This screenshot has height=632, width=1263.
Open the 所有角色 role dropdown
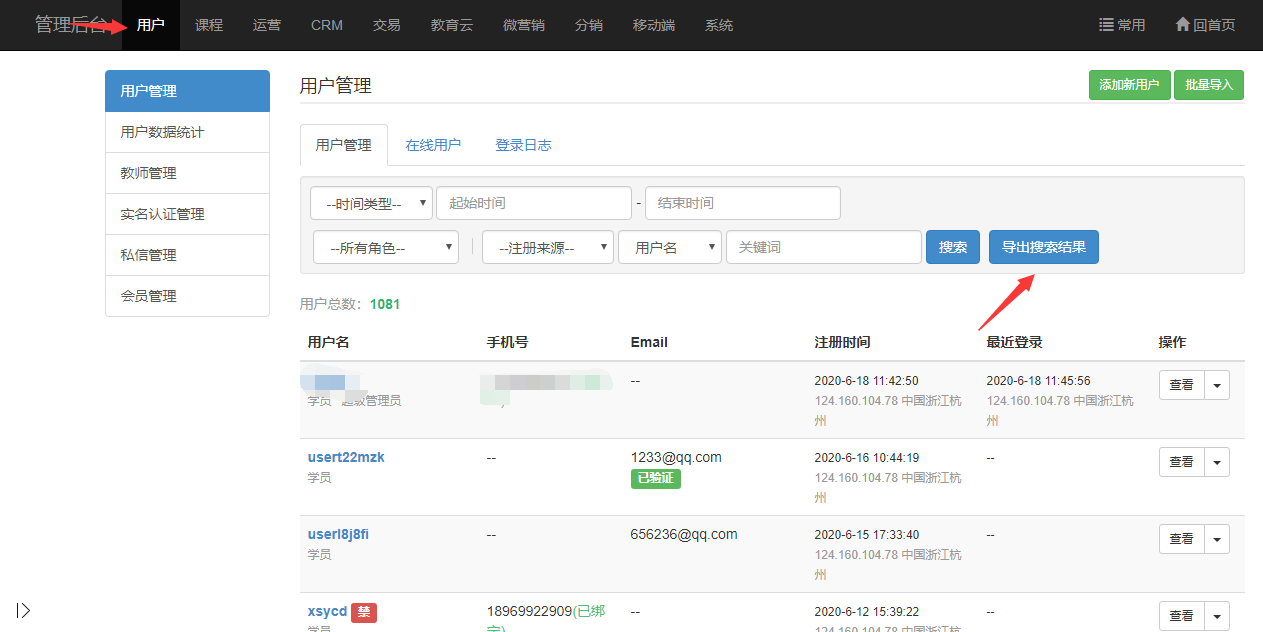(385, 247)
